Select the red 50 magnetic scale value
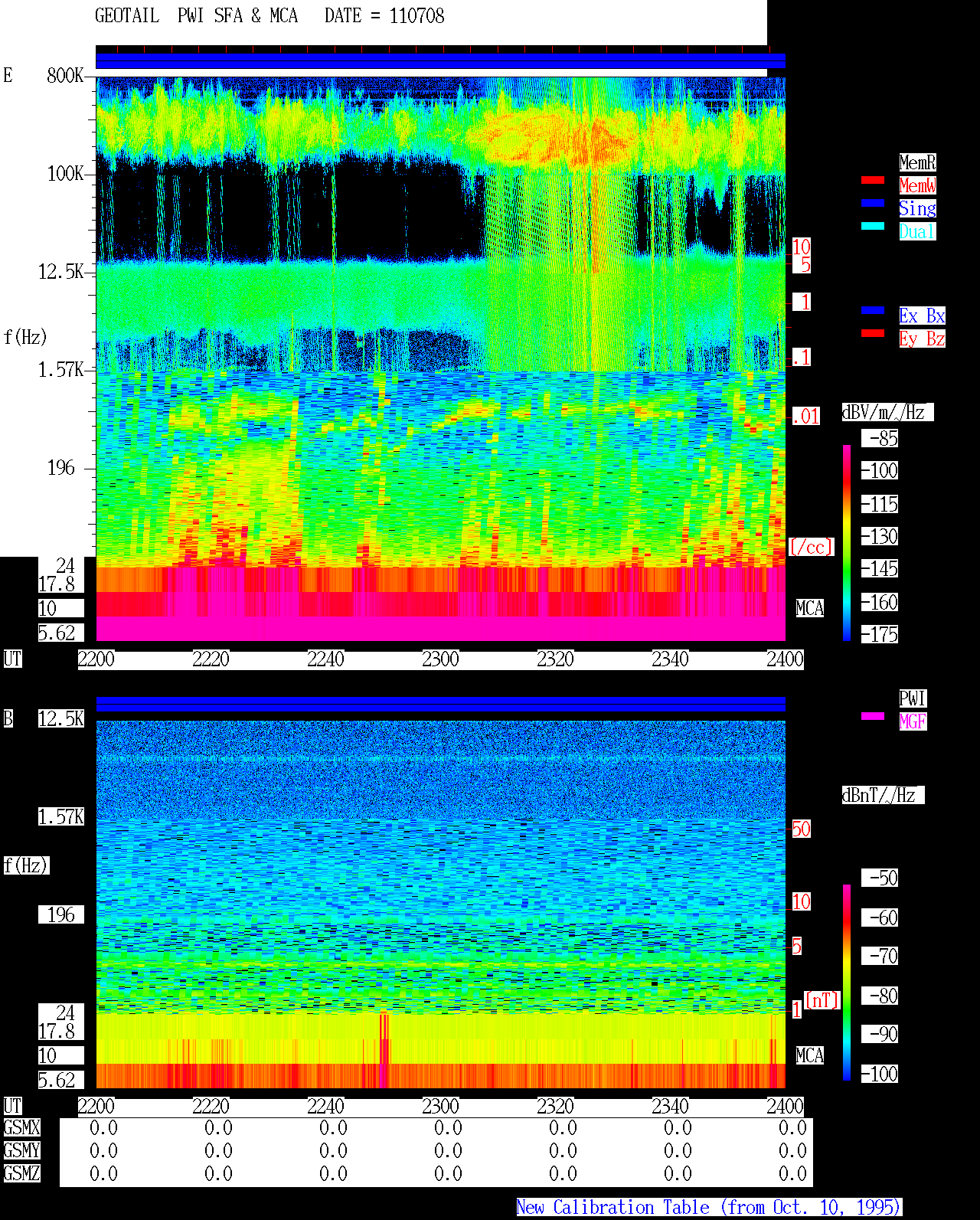This screenshot has height=1220, width=980. pyautogui.click(x=801, y=829)
